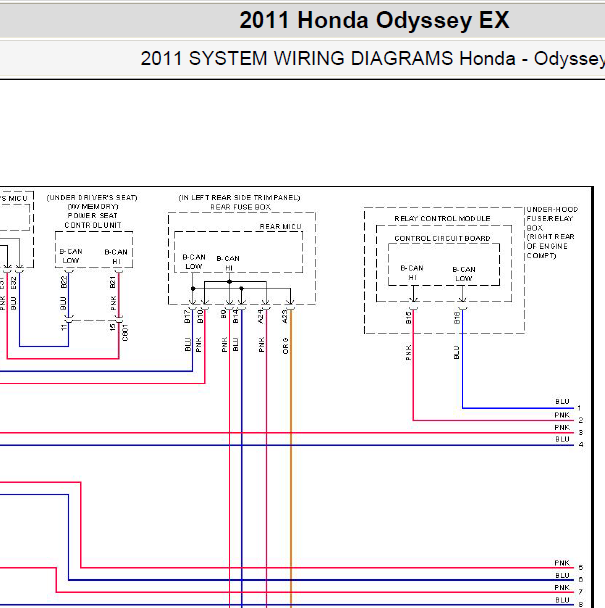605x608 pixels.
Task: Click PNK label above terminal 2 wire
Action: (562, 415)
